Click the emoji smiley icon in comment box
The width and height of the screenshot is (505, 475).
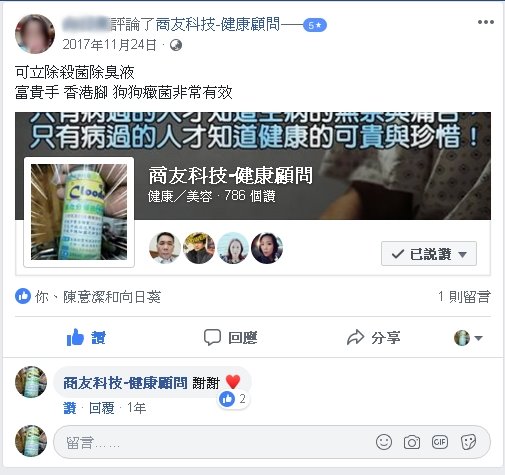[384, 442]
